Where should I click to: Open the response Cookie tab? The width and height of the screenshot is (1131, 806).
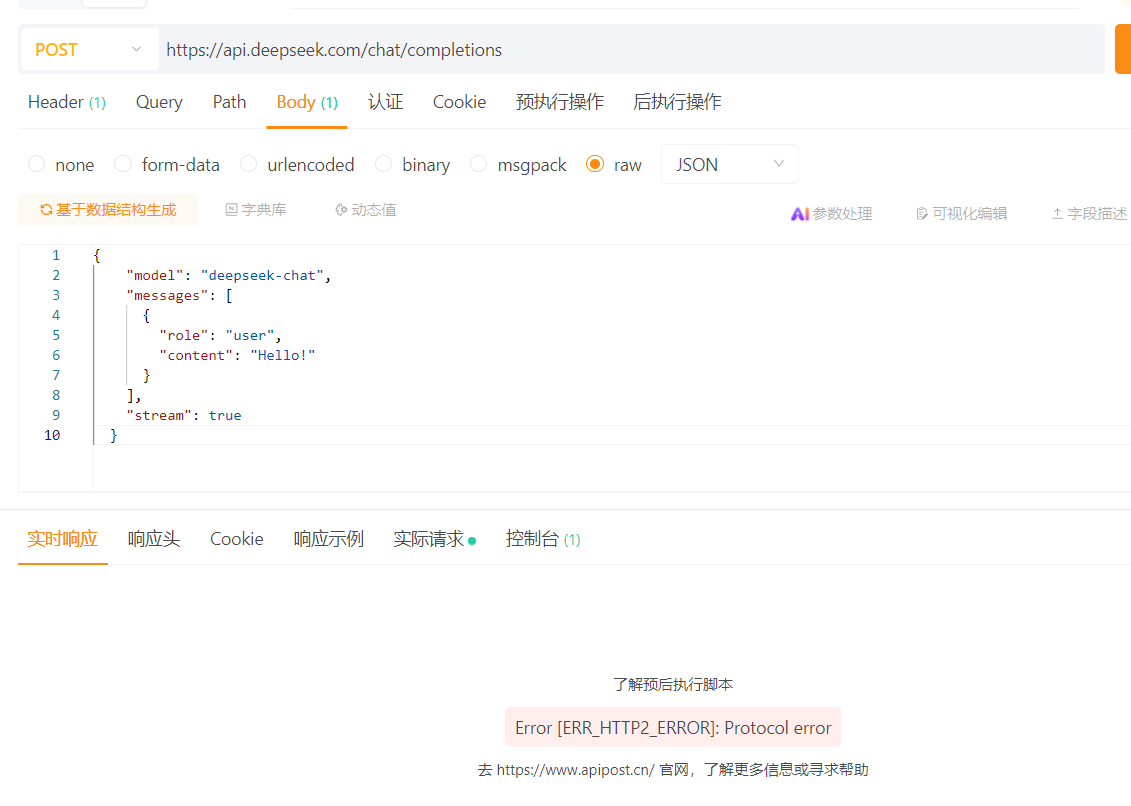[237, 539]
